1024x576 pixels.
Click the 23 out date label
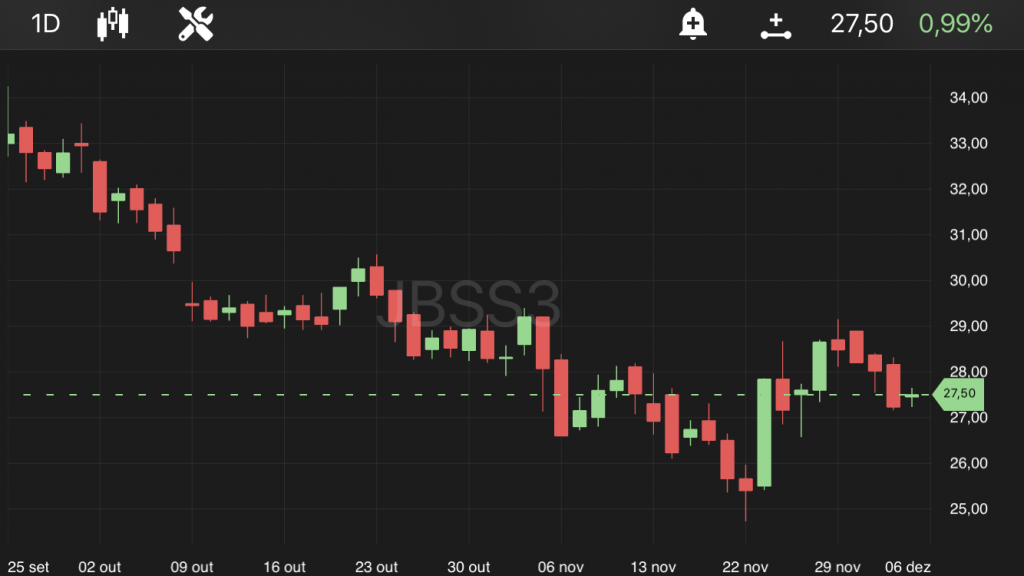(x=376, y=567)
